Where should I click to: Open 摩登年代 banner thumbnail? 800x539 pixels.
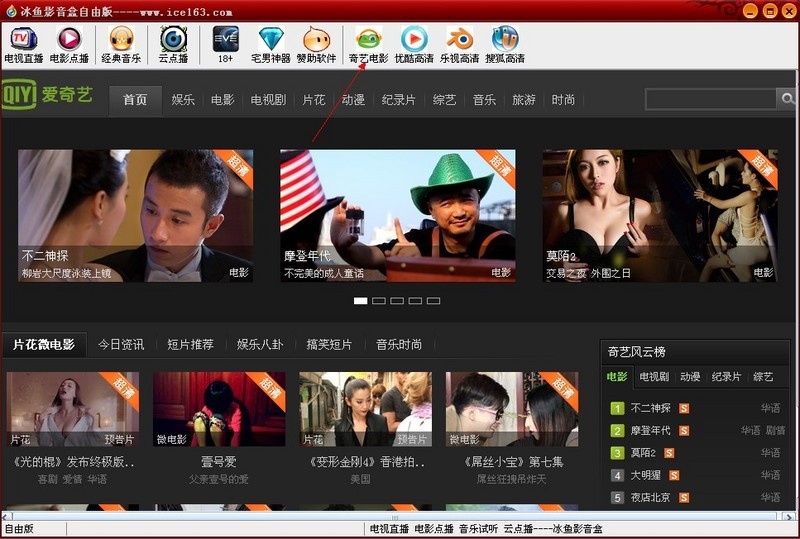[x=398, y=215]
